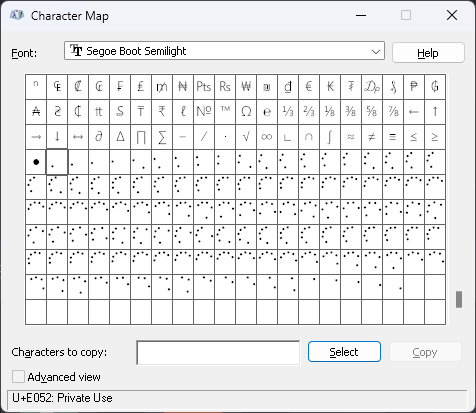Pick the increment Δ character cell
This screenshot has height=413, width=476.
click(x=120, y=137)
